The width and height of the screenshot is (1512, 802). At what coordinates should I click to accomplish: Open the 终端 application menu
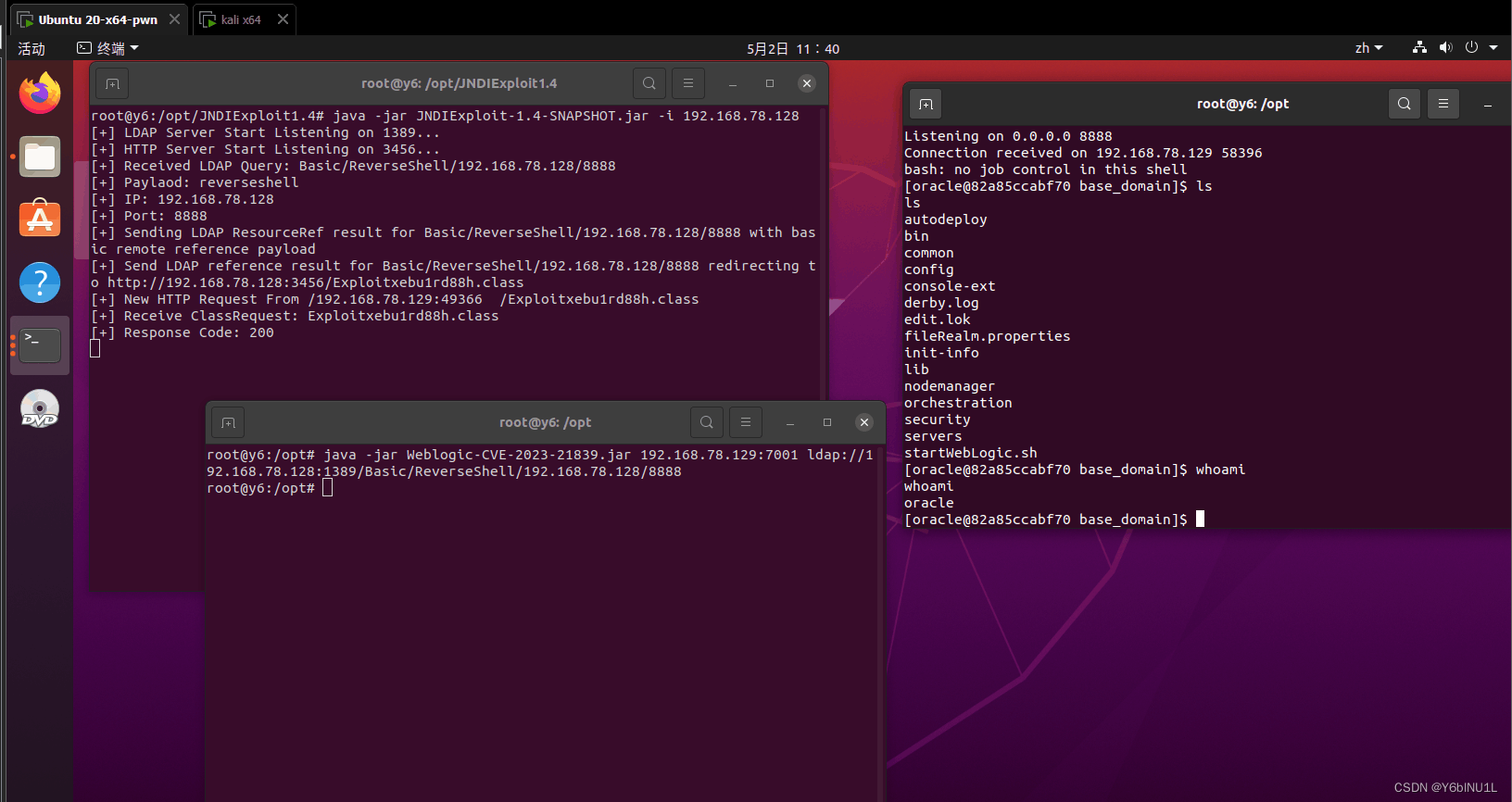point(107,48)
